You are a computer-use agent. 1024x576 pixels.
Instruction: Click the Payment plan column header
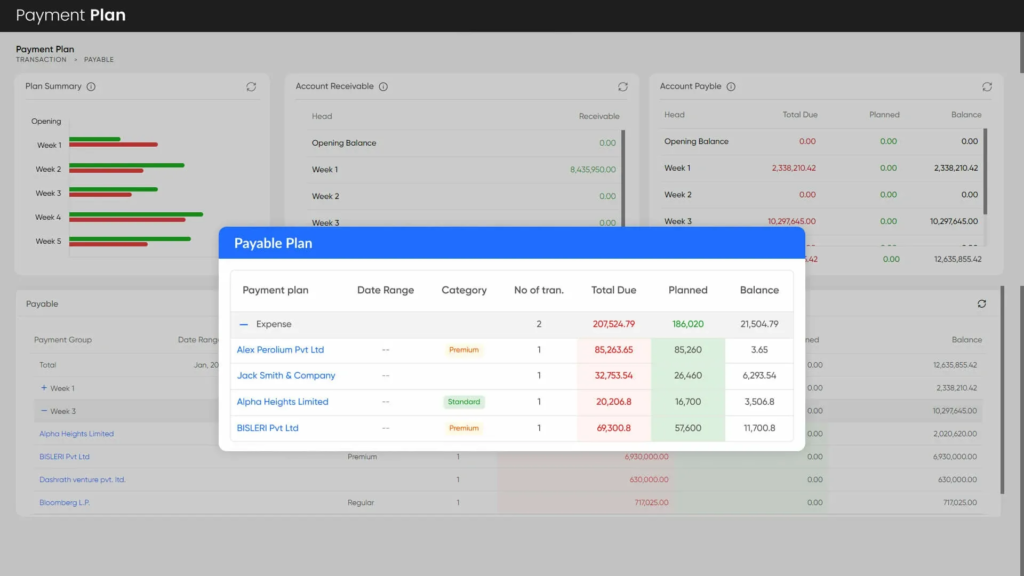click(276, 290)
